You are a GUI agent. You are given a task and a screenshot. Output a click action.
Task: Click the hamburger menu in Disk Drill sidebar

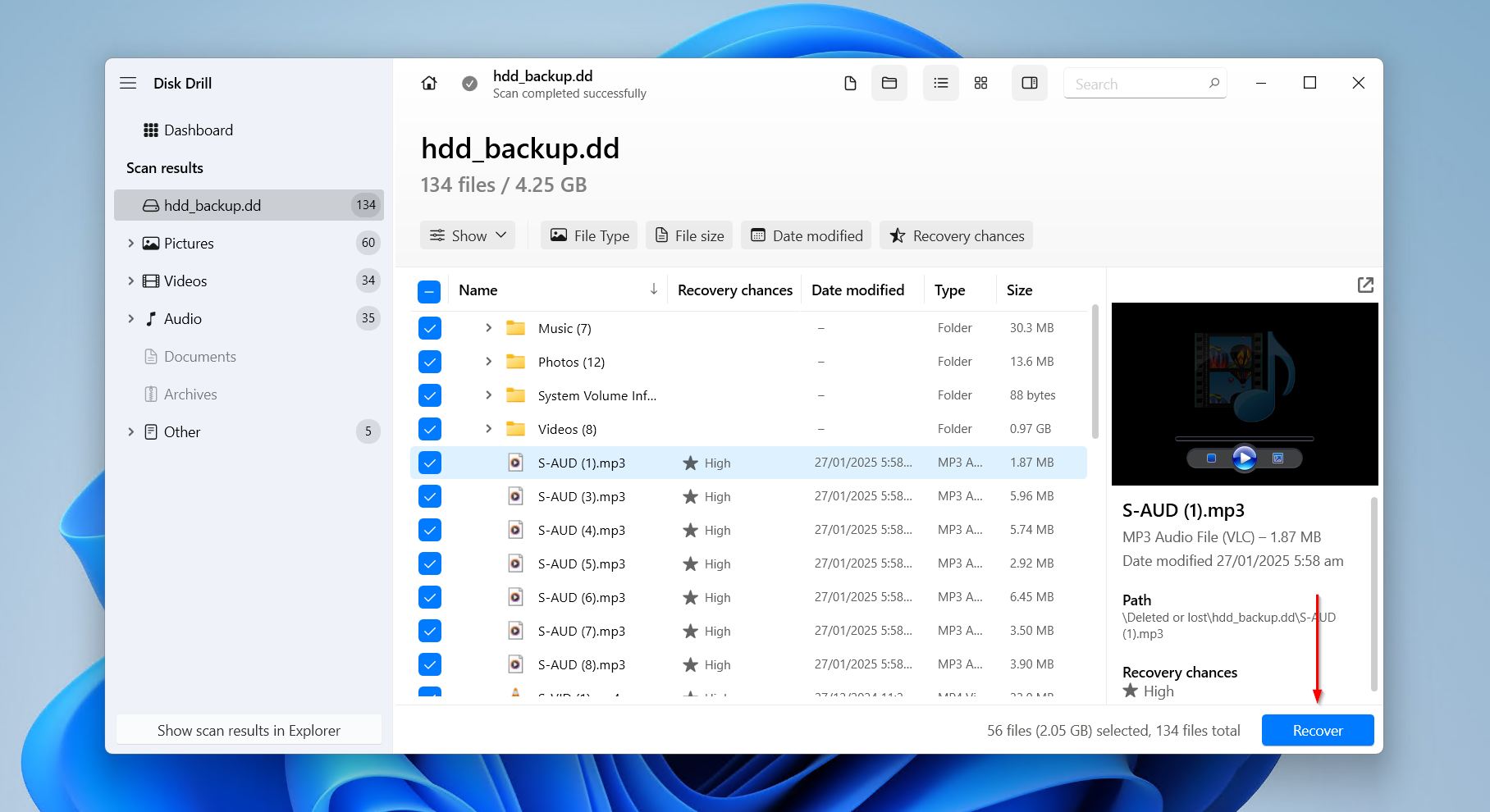[x=128, y=82]
